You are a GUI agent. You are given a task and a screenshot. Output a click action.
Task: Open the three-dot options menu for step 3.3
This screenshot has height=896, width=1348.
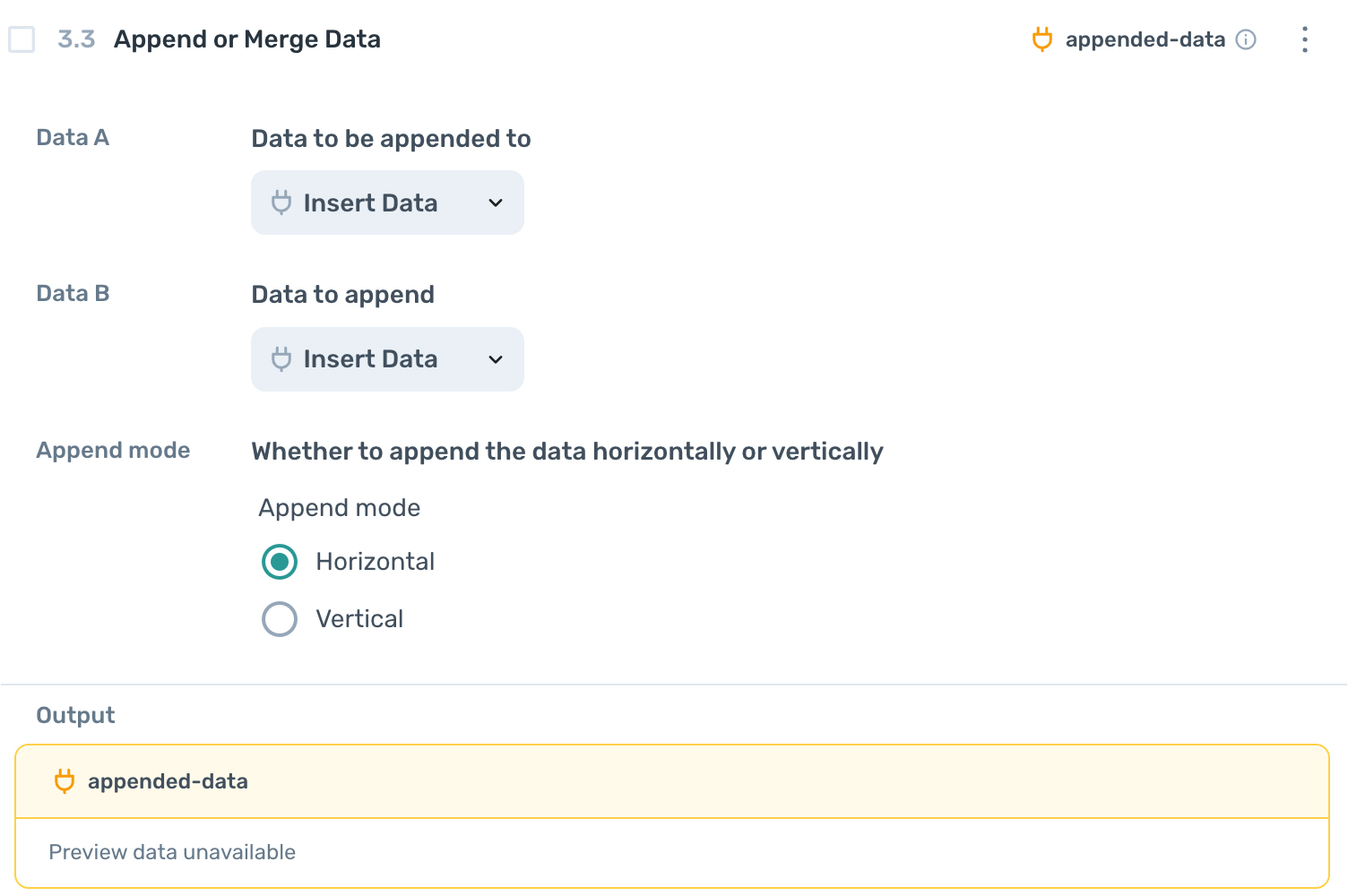pos(1304,39)
